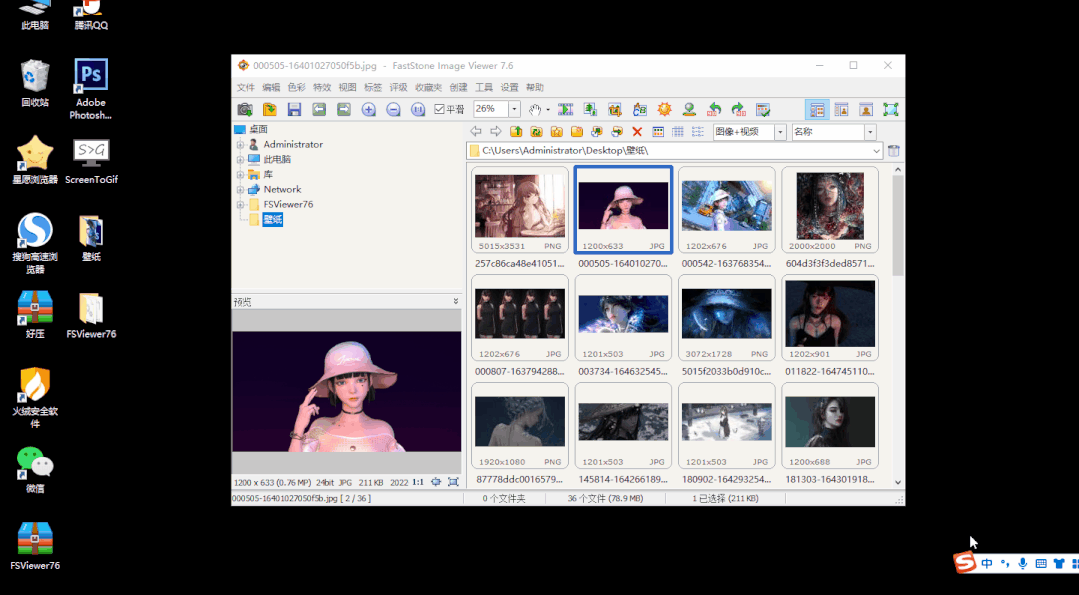Toggle the 平滑 smooth checkbox
The height and width of the screenshot is (595, 1079).
click(440, 109)
